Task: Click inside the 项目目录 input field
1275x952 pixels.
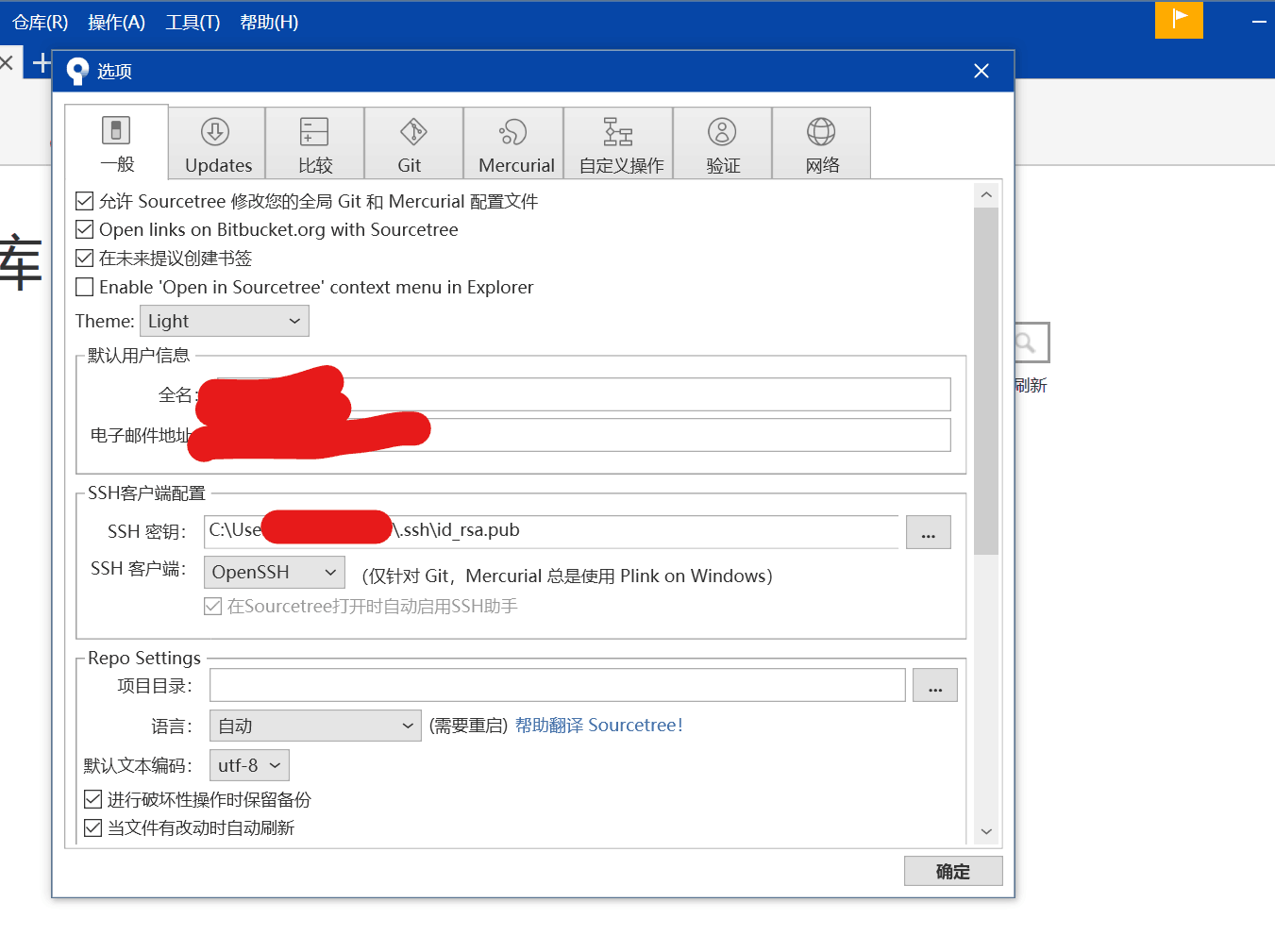Action: pyautogui.click(x=557, y=685)
